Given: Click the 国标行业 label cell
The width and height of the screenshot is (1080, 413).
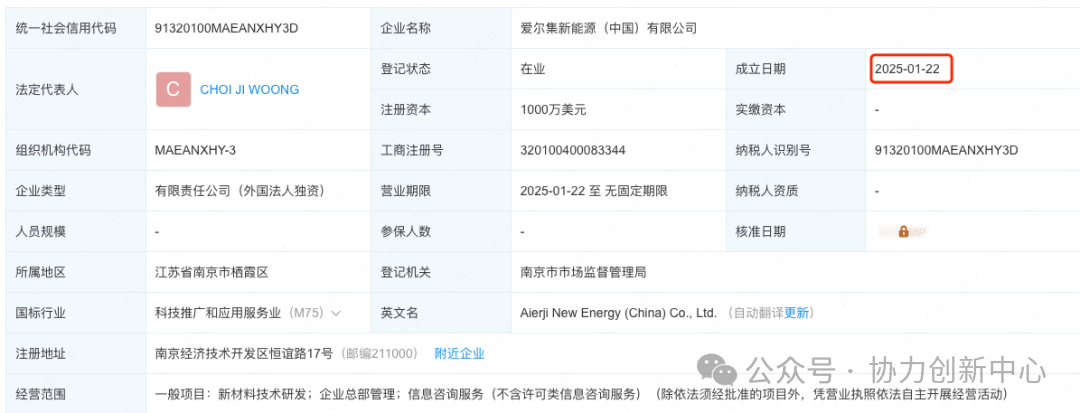Looking at the screenshot, I should pos(76,313).
